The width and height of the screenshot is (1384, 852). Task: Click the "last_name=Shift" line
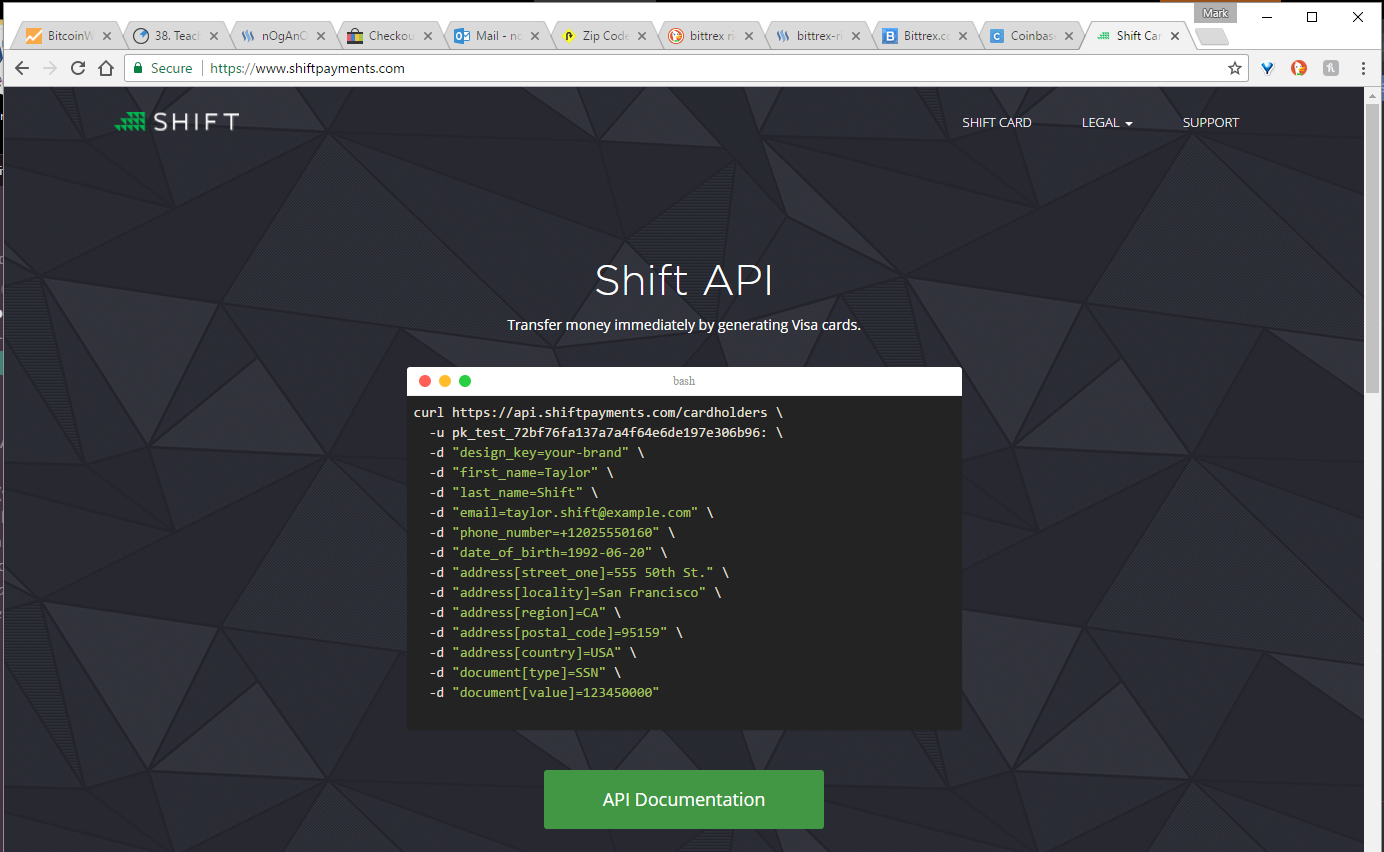(x=513, y=492)
